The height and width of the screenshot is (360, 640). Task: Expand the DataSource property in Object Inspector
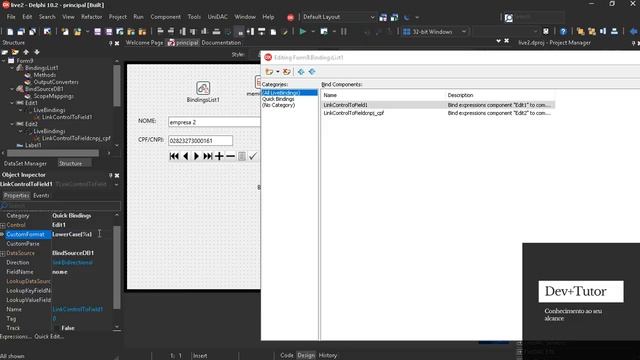[3, 253]
